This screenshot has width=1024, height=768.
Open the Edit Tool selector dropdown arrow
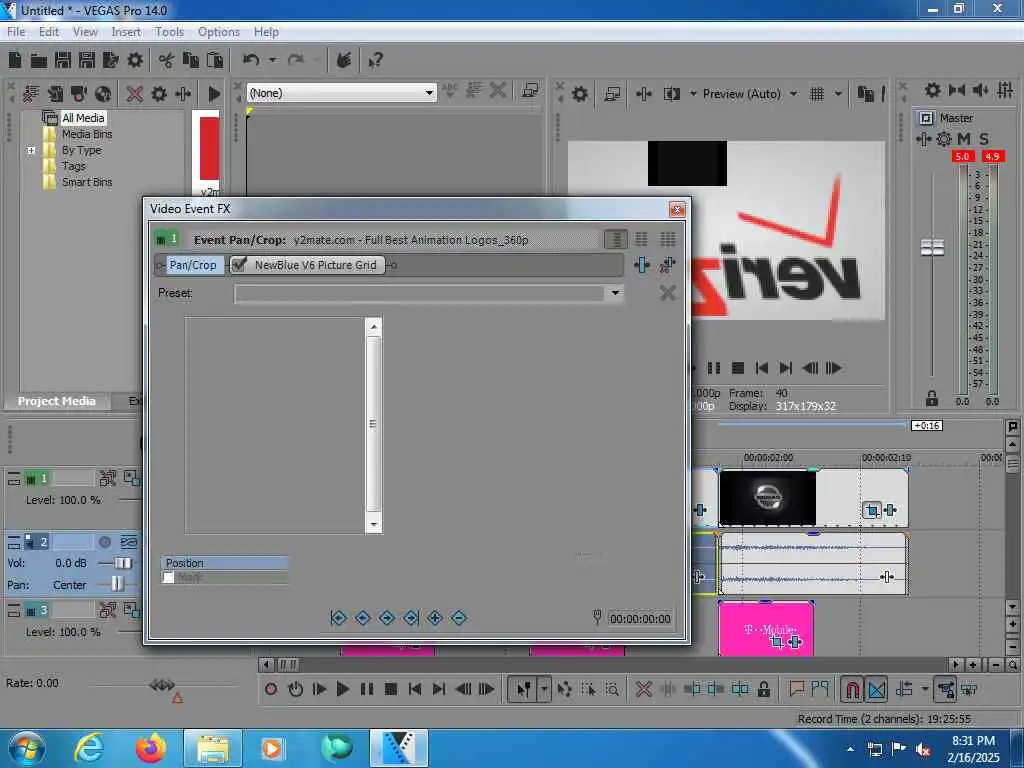click(544, 689)
